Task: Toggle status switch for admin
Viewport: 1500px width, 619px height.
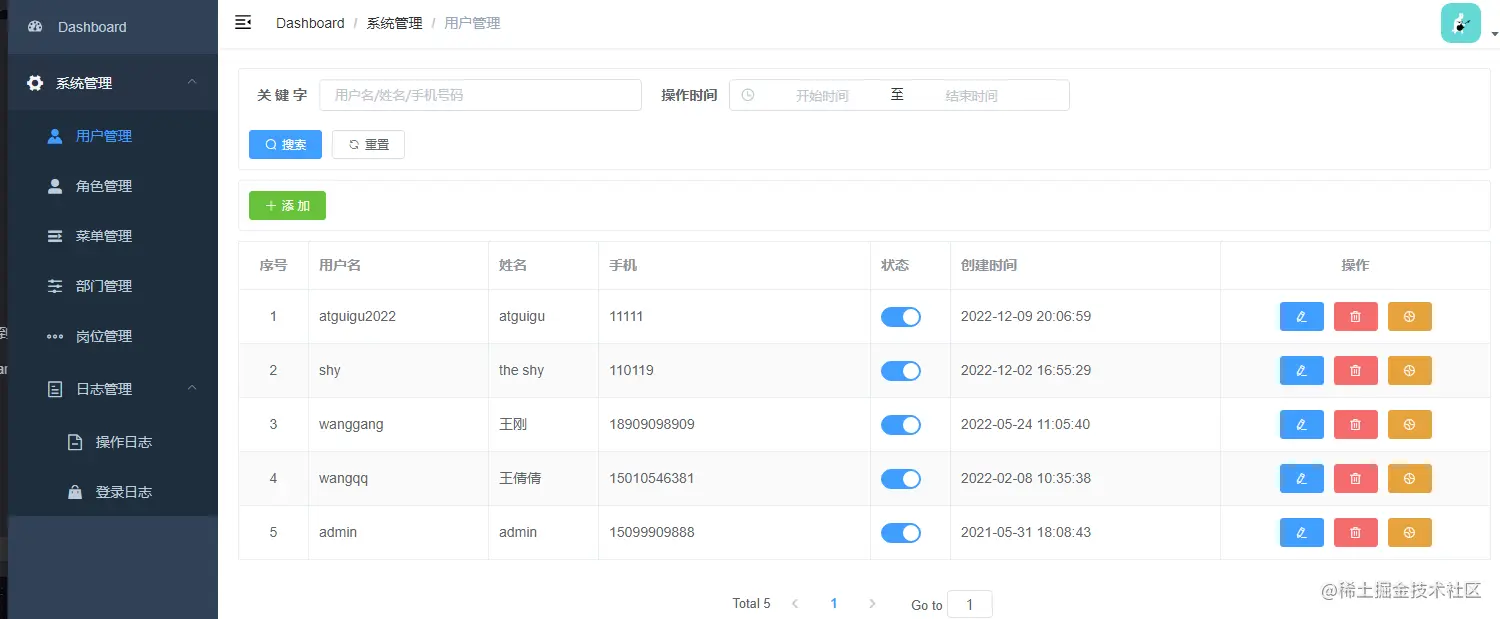Action: tap(901, 532)
